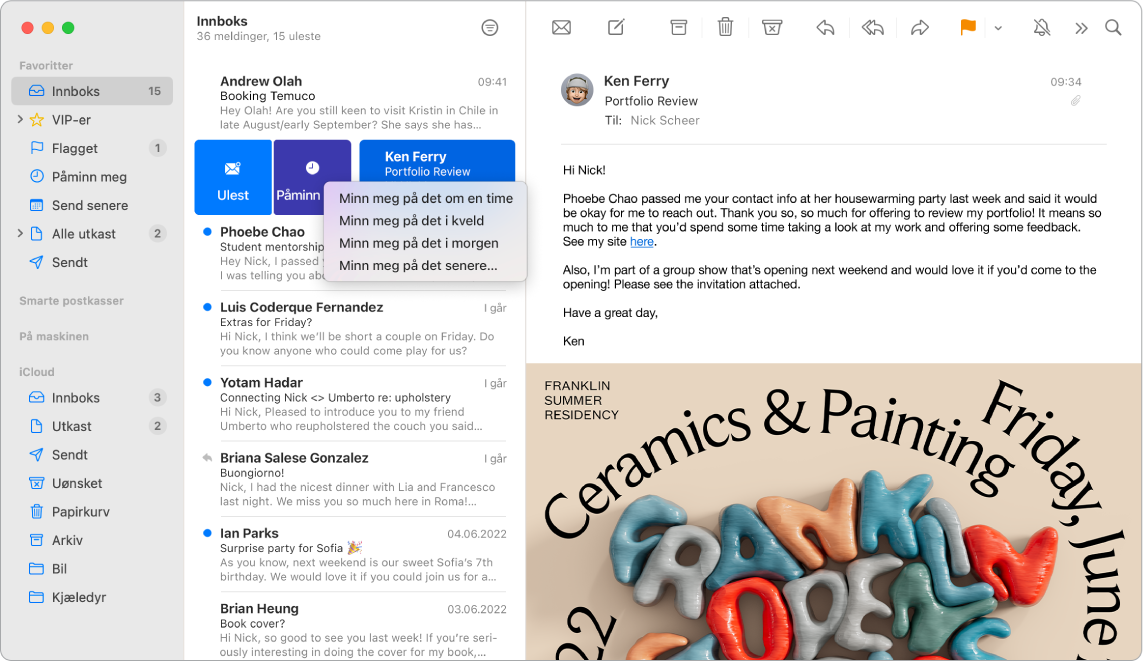Screen dimensions: 1146x662
Task: Open Brian Heung's Book cover email
Action: tap(355, 629)
